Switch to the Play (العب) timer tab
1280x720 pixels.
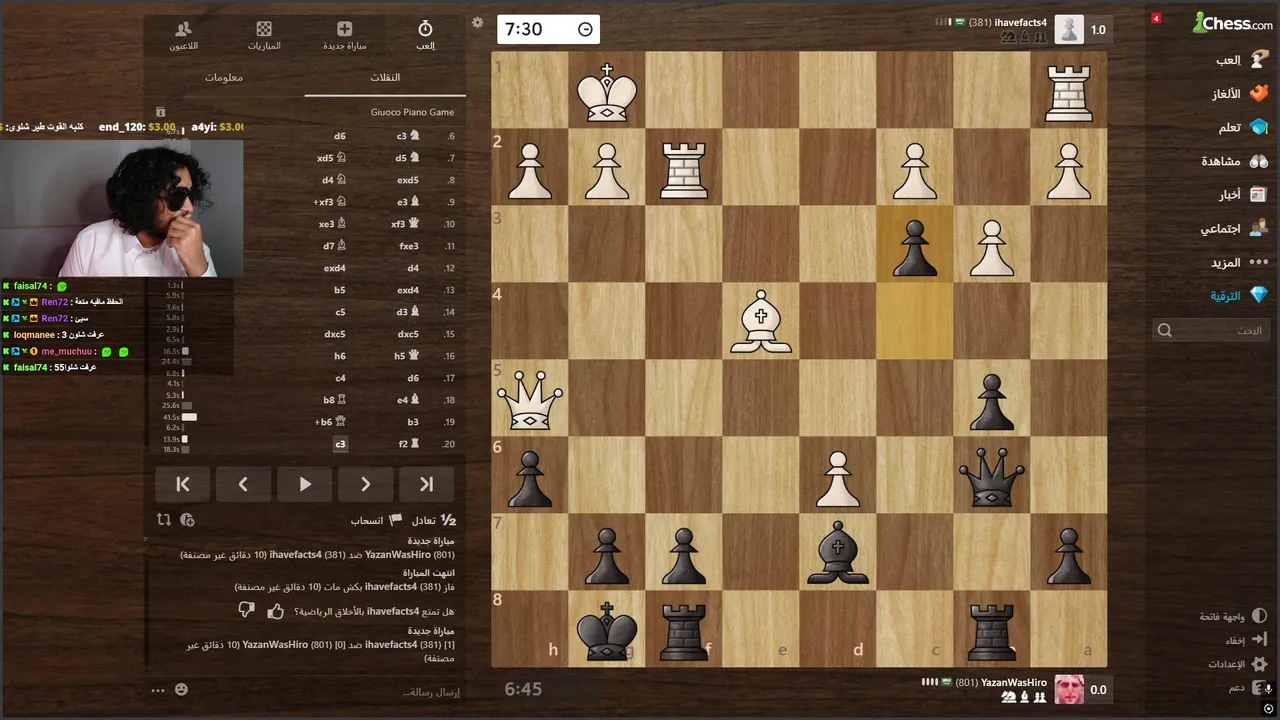click(425, 35)
